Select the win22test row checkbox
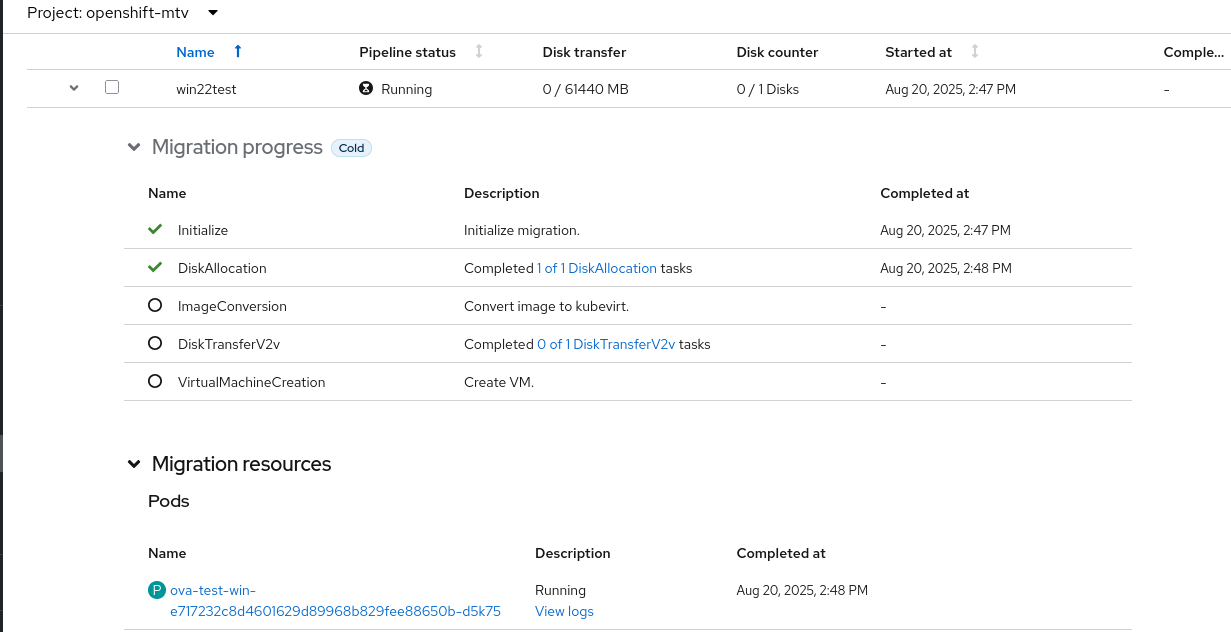This screenshot has height=632, width=1231. point(112,87)
